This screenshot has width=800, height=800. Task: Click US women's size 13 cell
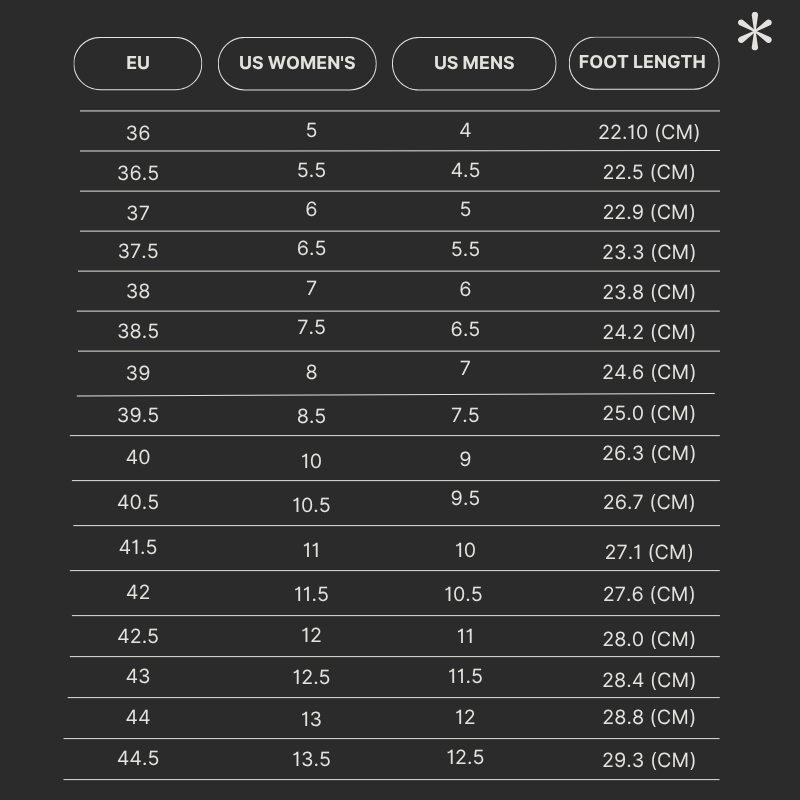point(311,719)
